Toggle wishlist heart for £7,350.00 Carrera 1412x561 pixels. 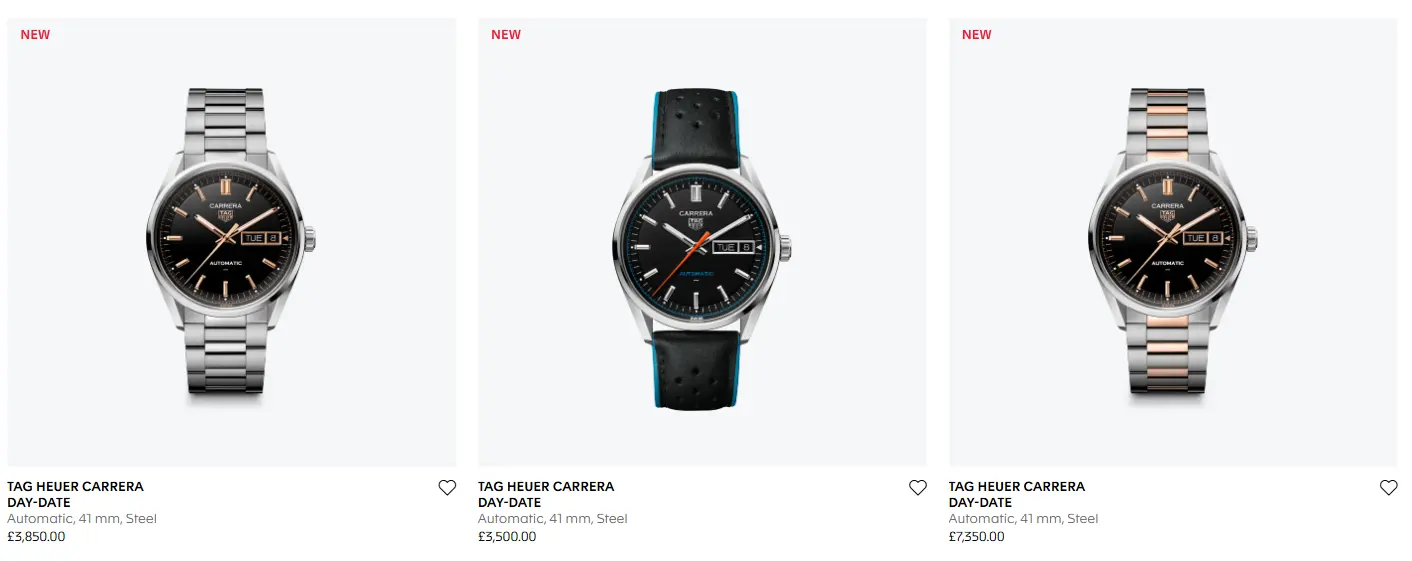click(1389, 488)
